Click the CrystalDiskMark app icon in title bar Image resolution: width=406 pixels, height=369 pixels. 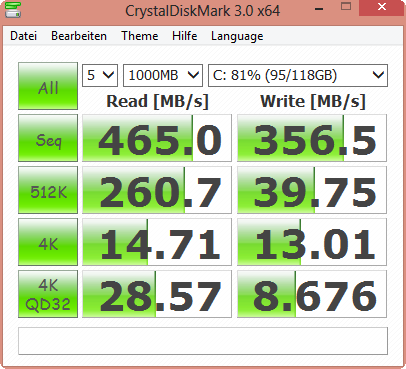pos(13,9)
